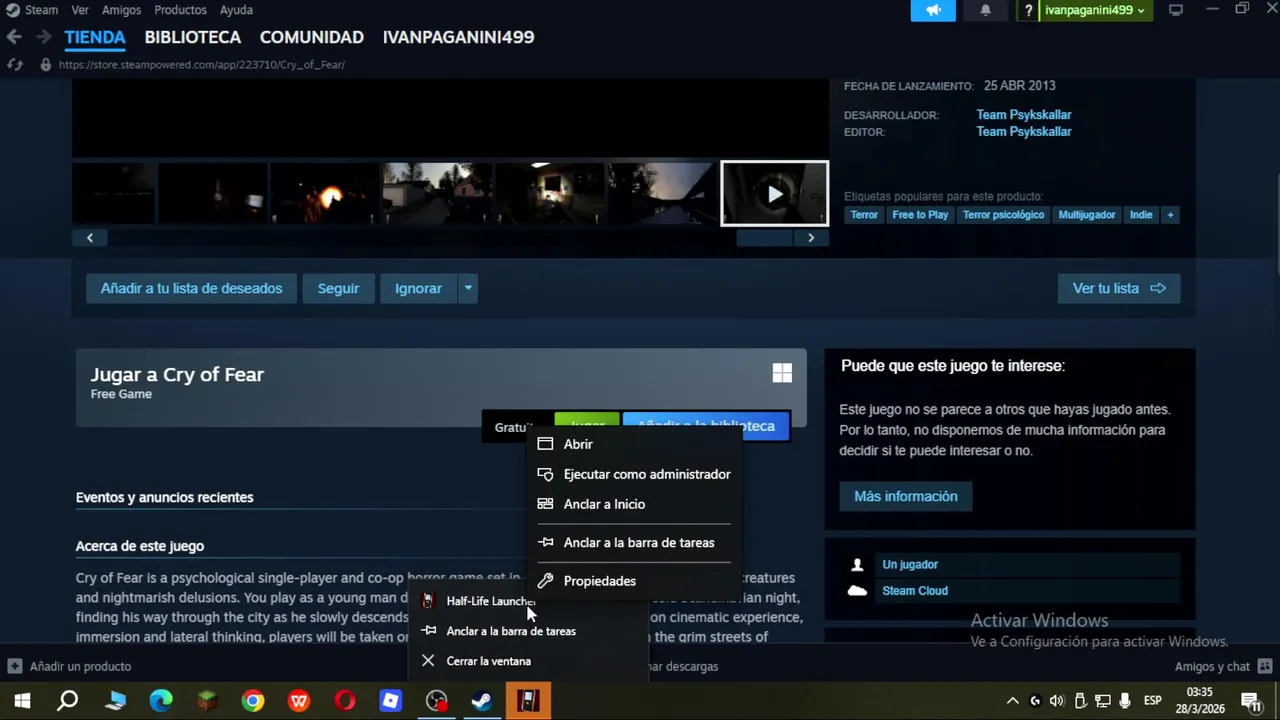Select Anclar a Inicio
The height and width of the screenshot is (720, 1280).
click(x=635, y=504)
